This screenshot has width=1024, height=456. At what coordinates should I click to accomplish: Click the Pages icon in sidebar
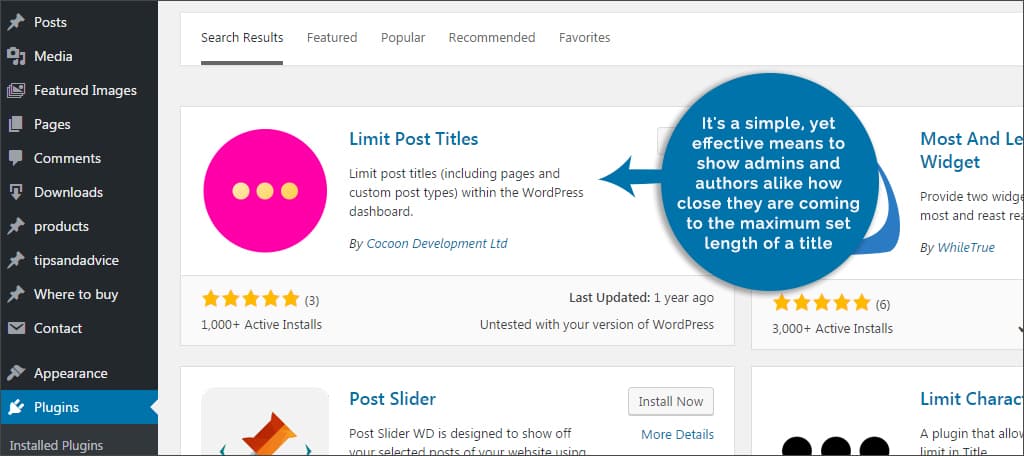tap(16, 124)
